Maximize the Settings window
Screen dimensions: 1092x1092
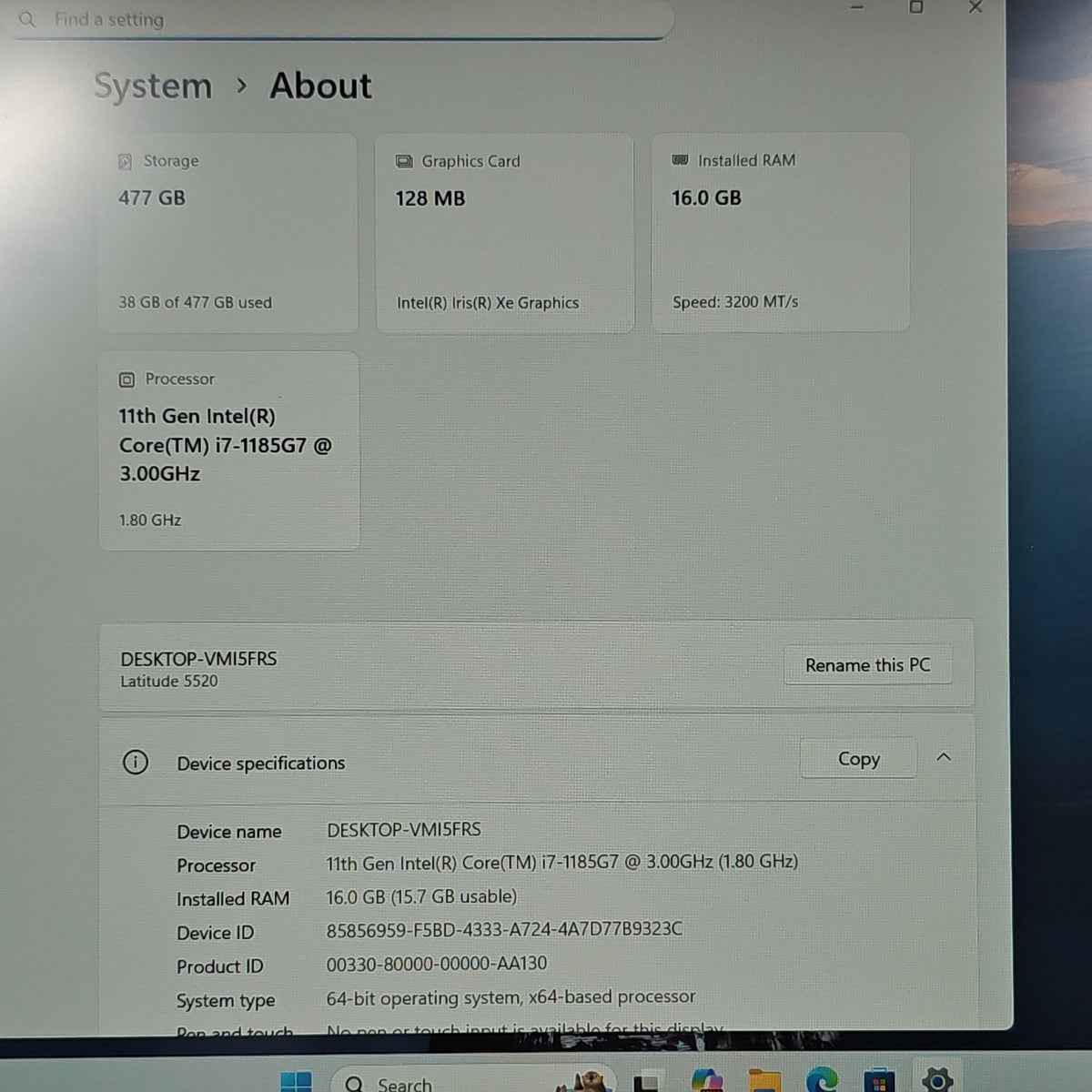point(916,7)
